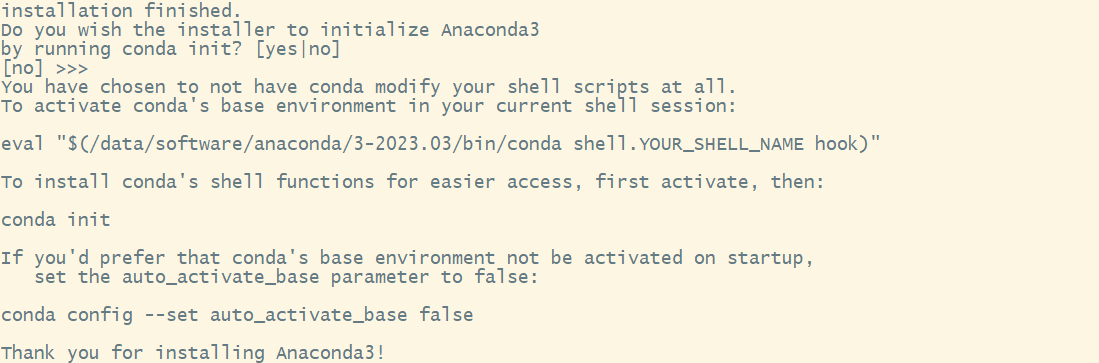Image resolution: width=1099 pixels, height=363 pixels.
Task: Click 'If you'd prefer that conda's base' line
Action: pos(407,258)
